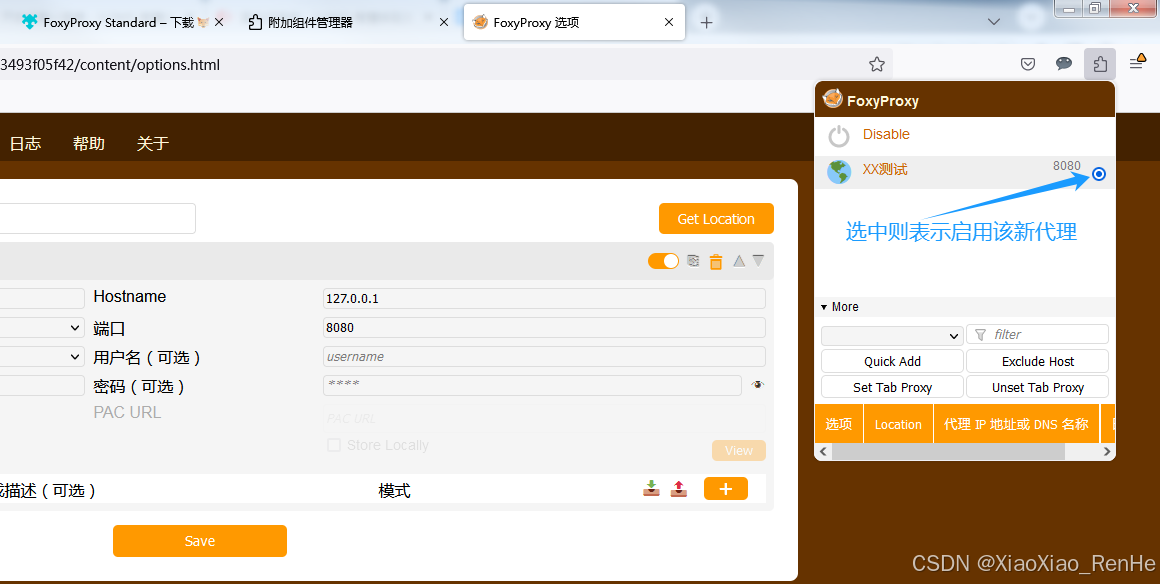Click the Location button in popup footer

898,424
